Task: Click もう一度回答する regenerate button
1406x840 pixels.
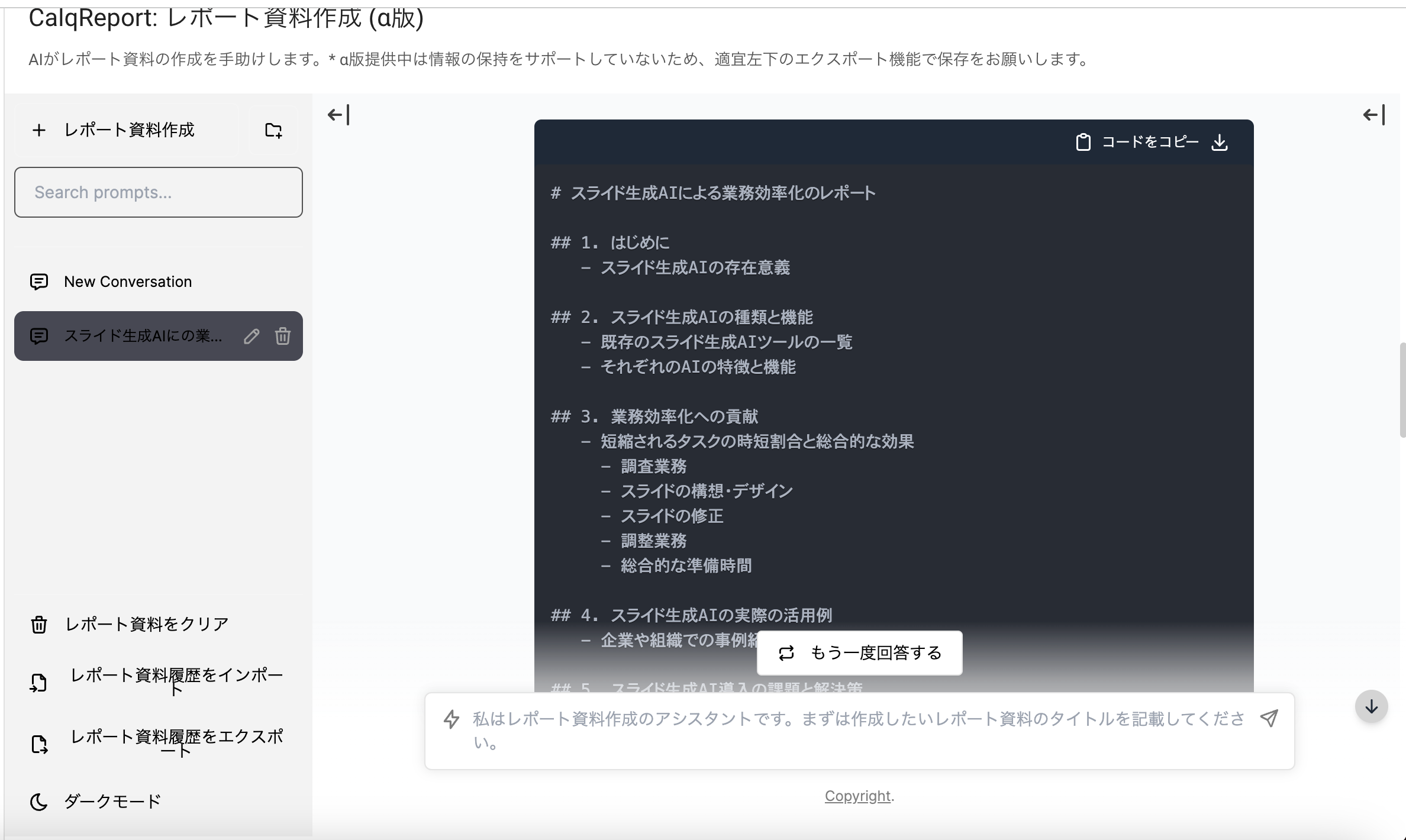Action: [x=859, y=653]
